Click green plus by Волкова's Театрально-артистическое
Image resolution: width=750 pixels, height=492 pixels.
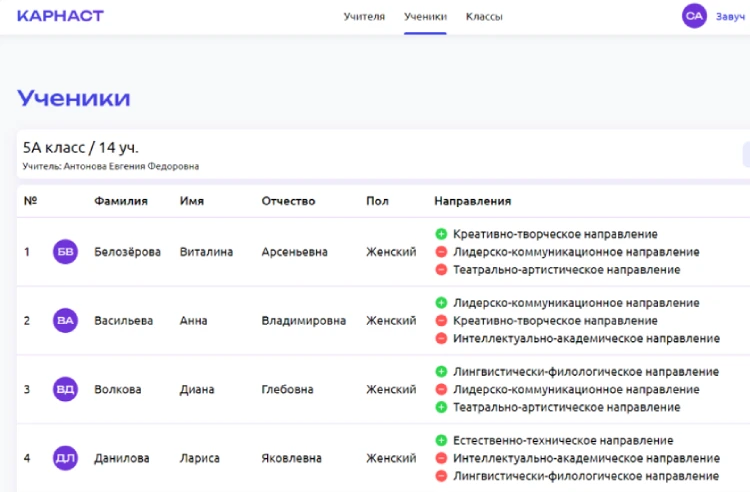[441, 407]
